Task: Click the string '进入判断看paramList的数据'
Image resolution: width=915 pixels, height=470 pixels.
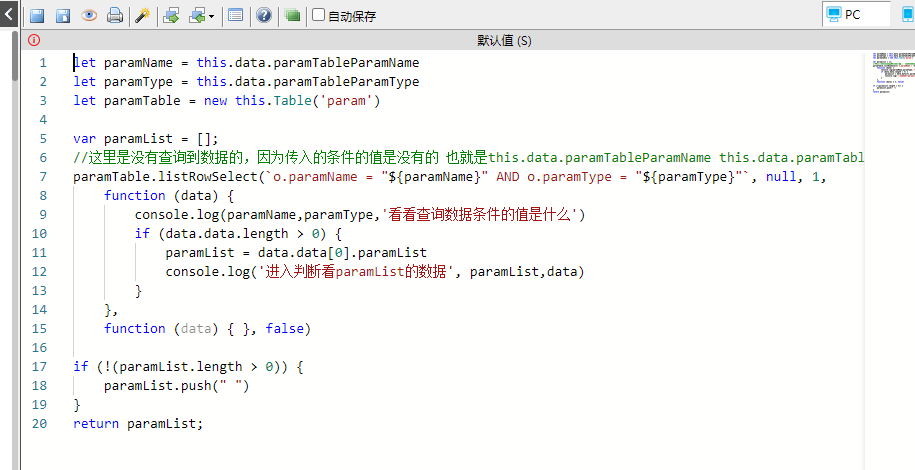Action: point(357,271)
